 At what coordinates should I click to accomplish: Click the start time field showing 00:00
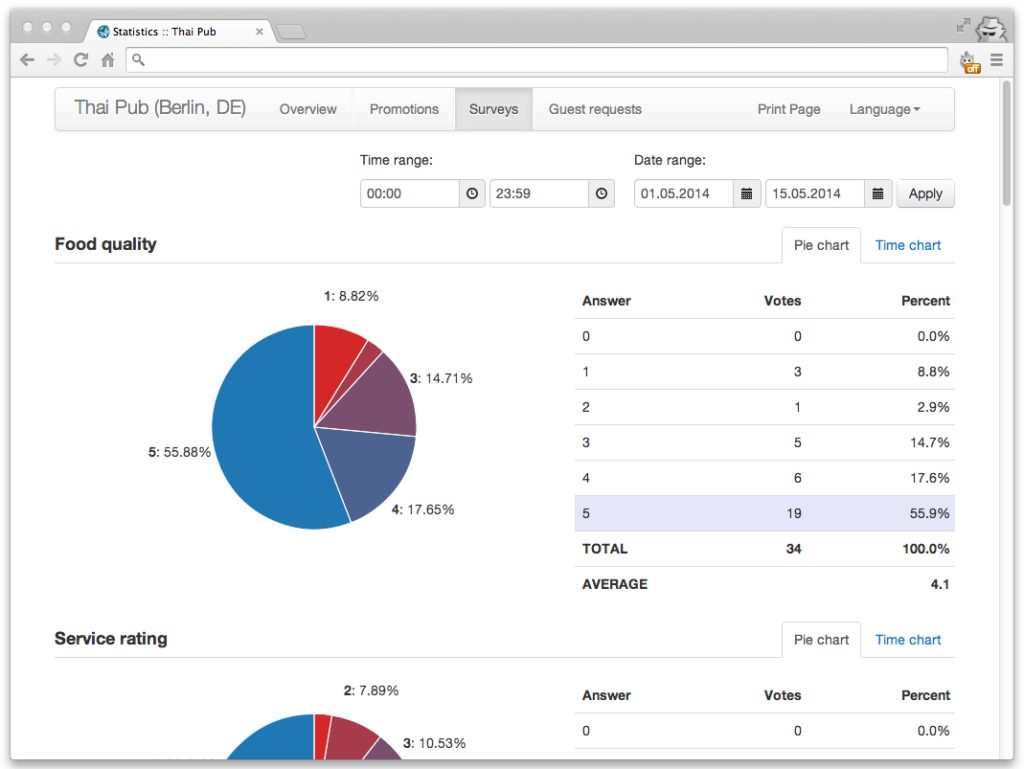410,193
